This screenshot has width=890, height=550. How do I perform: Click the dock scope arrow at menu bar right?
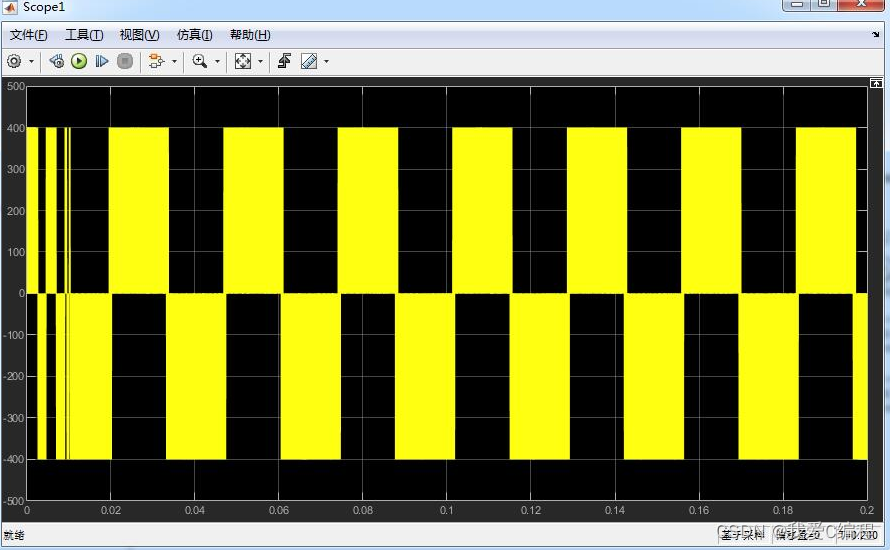tap(876, 35)
